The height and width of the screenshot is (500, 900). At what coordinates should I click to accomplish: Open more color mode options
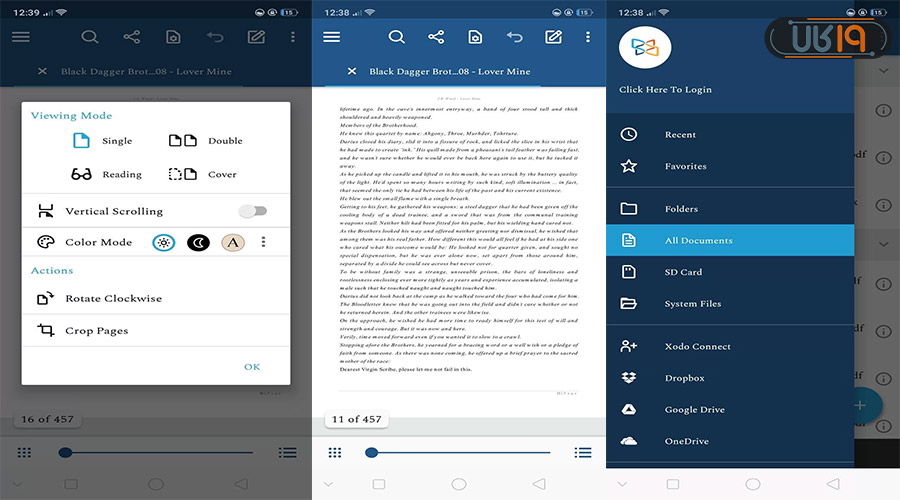(264, 242)
